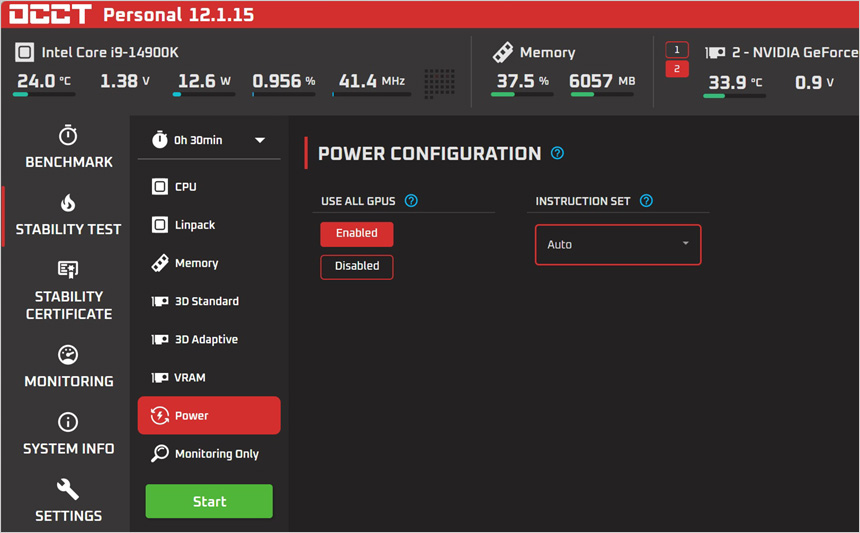Set Use All GPUs to Enabled

(357, 234)
